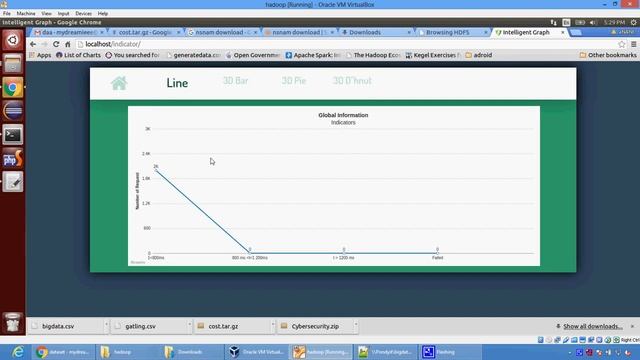Expand options arrow for cost.tar.gz download

[273, 326]
